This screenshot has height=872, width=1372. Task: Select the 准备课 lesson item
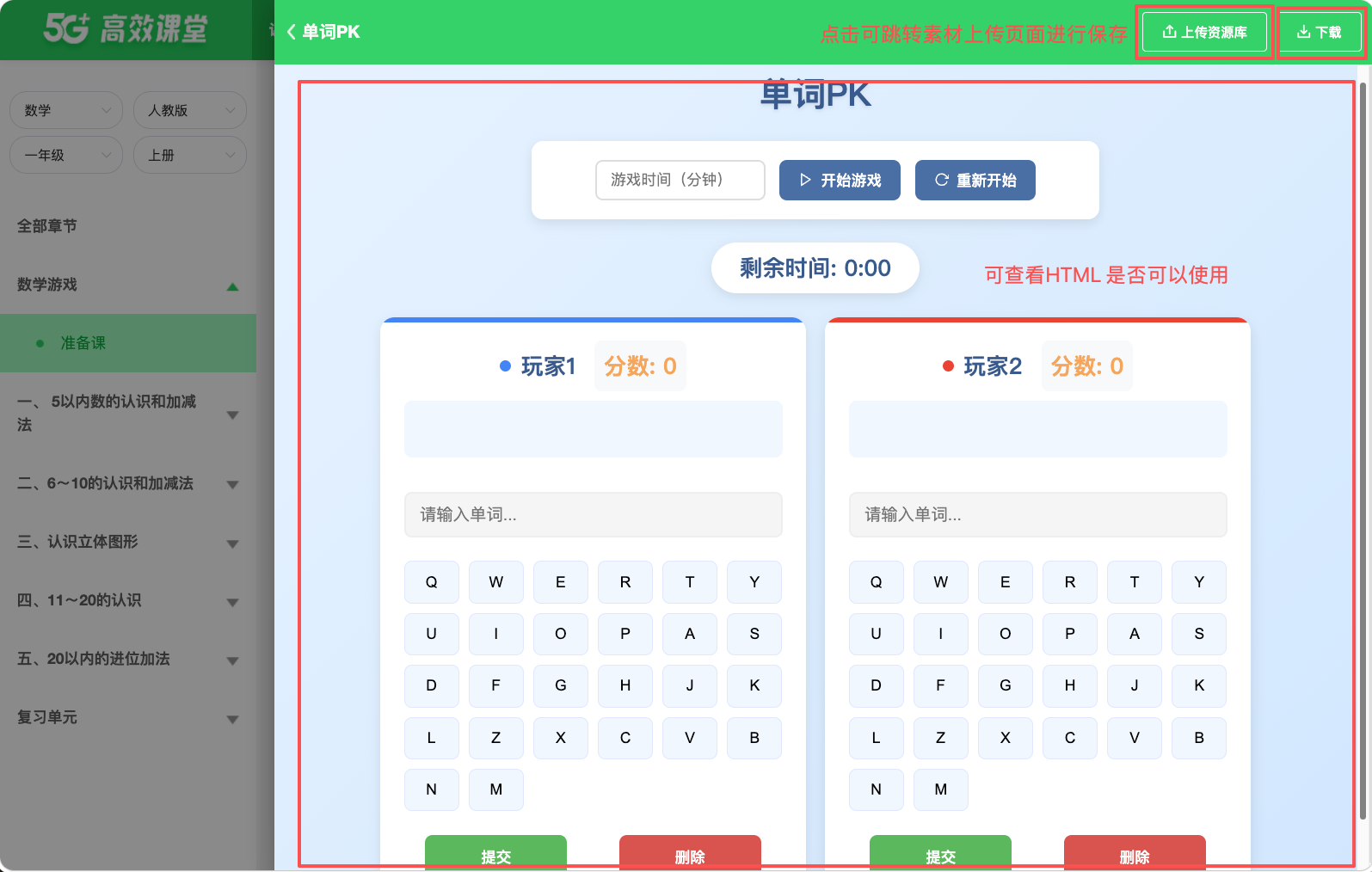tap(128, 343)
